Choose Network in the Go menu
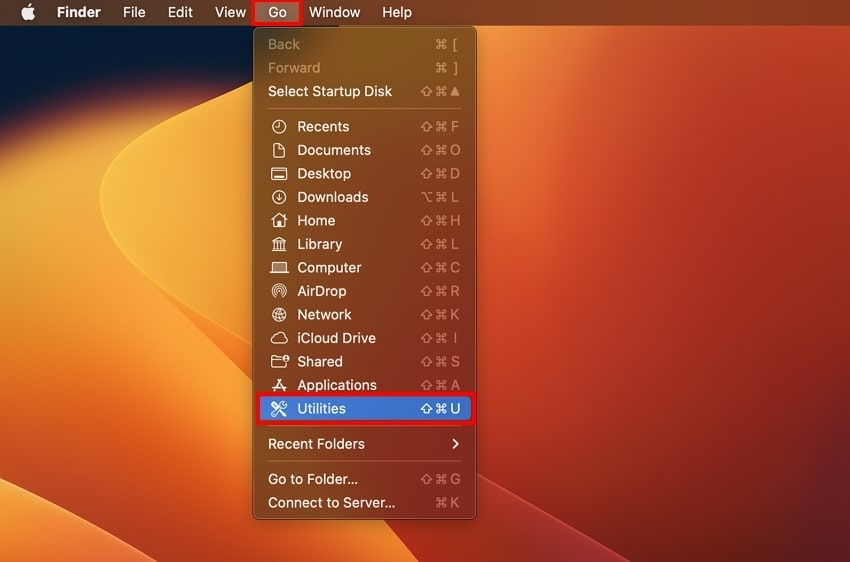Screen dimensions: 850x562 [x=364, y=315]
